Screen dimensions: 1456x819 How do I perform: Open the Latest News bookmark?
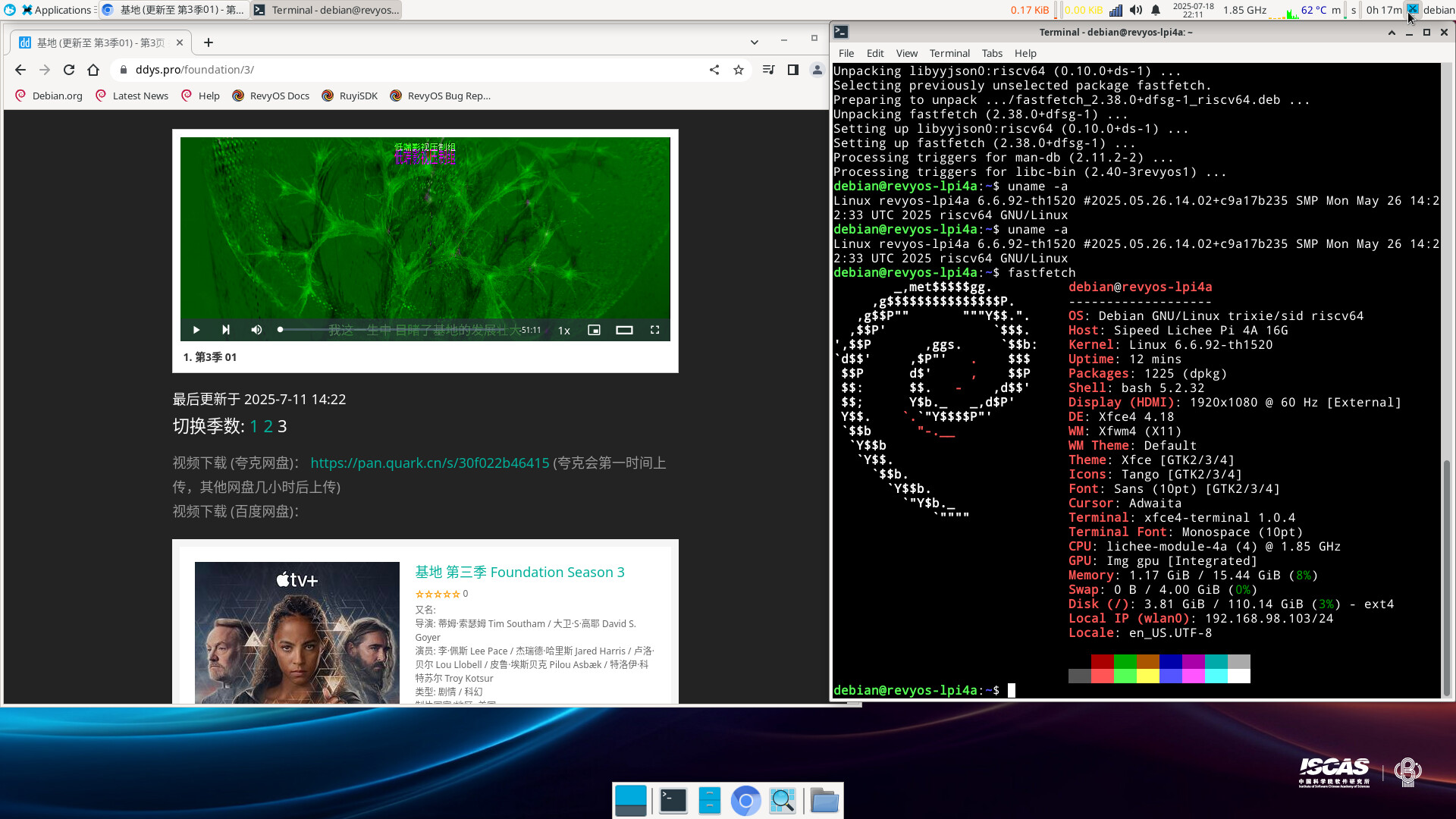[x=132, y=96]
